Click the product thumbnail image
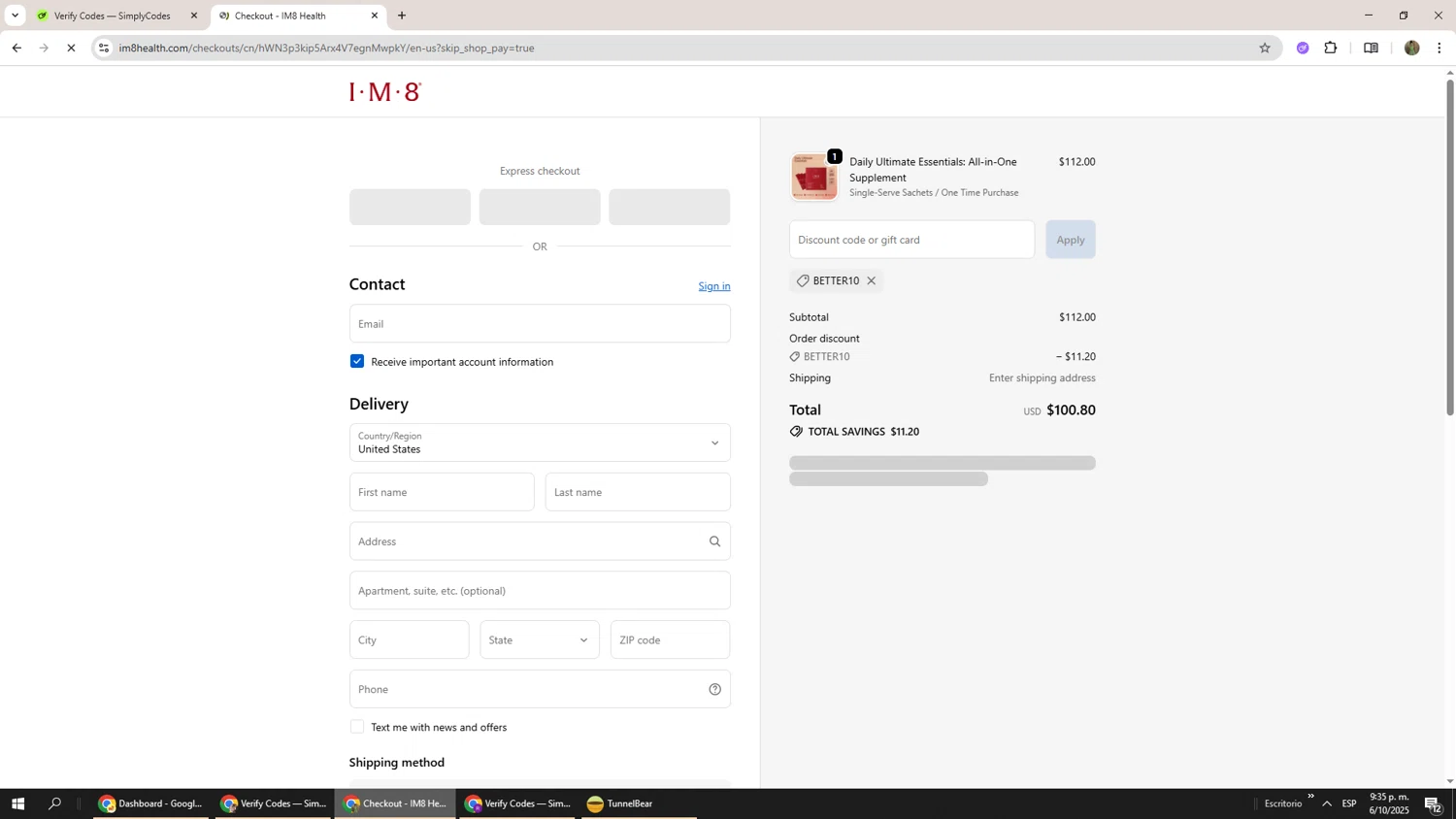Screen dimensions: 1456x819 813,177
